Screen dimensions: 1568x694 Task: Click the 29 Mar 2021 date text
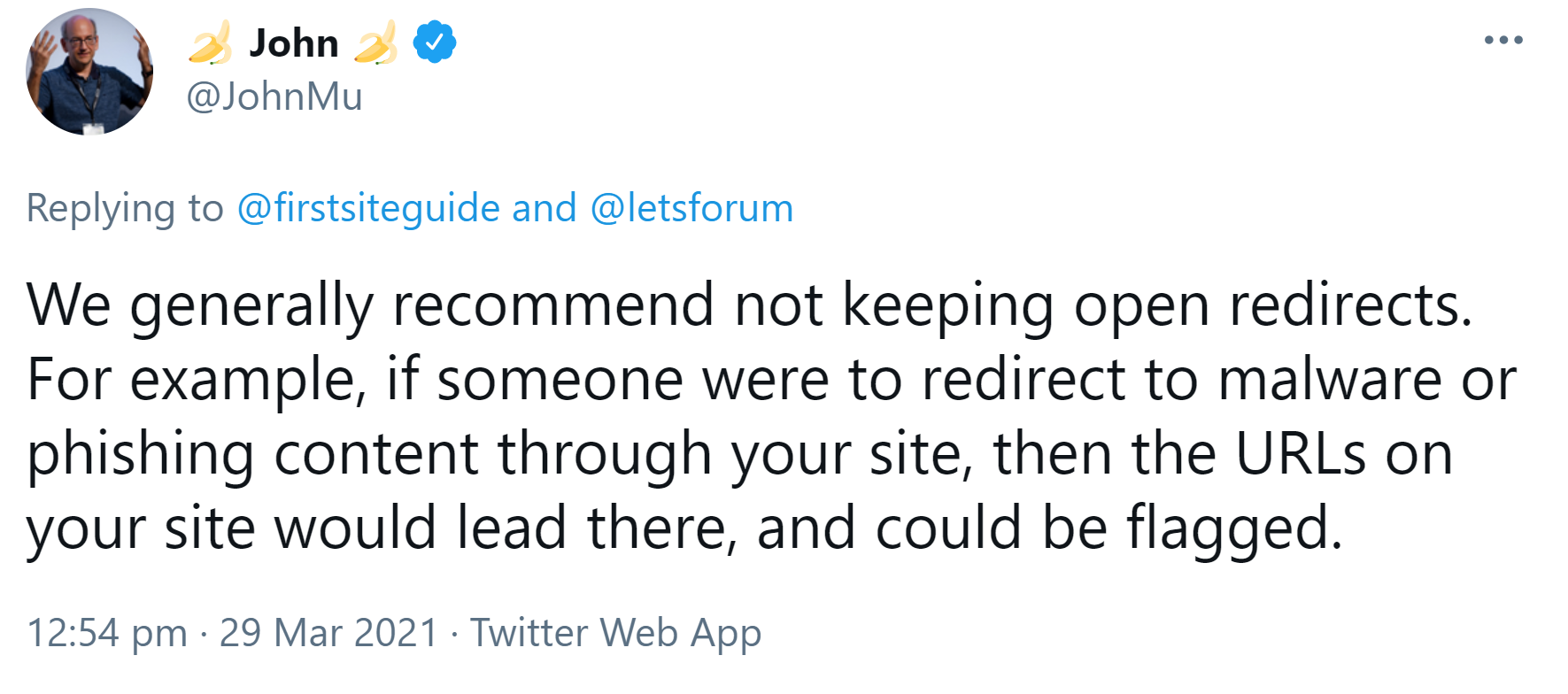328,632
